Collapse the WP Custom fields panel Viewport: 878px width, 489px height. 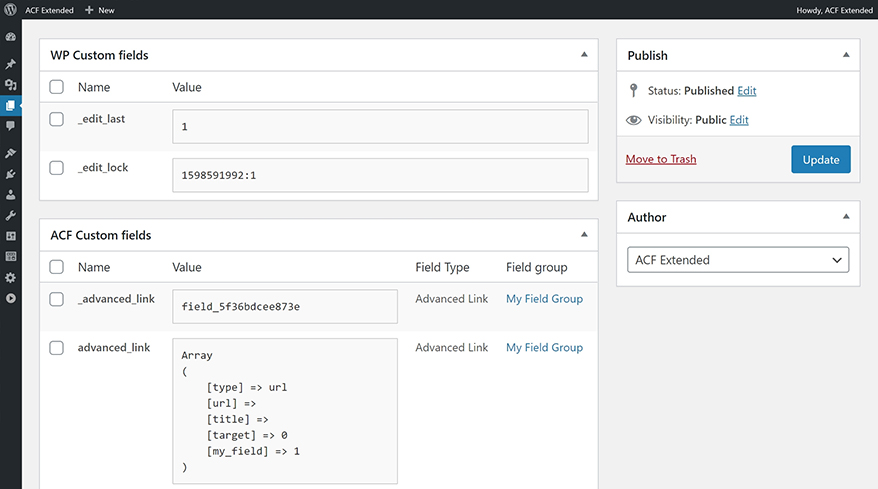click(584, 55)
